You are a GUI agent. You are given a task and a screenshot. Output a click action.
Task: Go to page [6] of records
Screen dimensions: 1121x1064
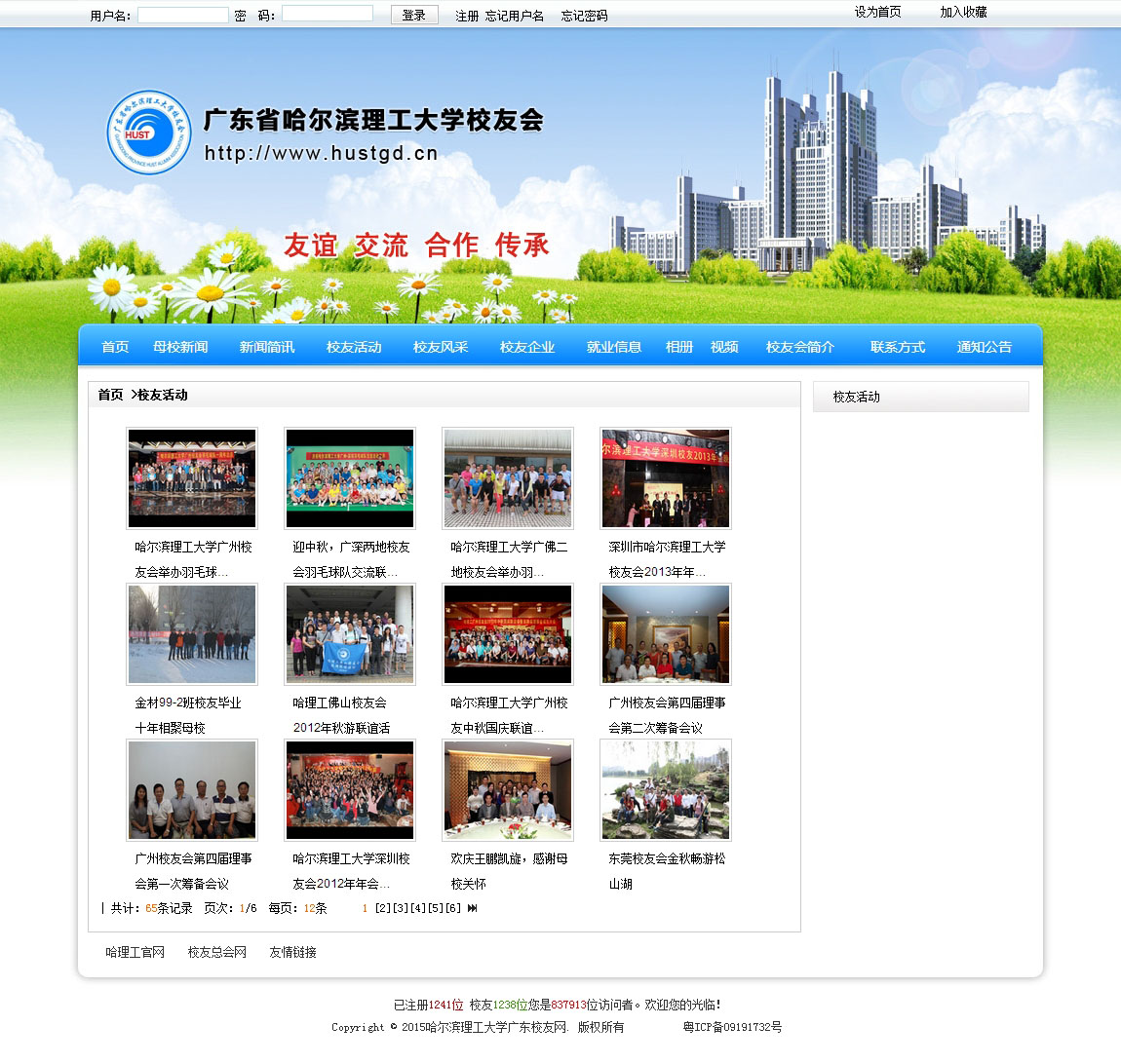453,908
